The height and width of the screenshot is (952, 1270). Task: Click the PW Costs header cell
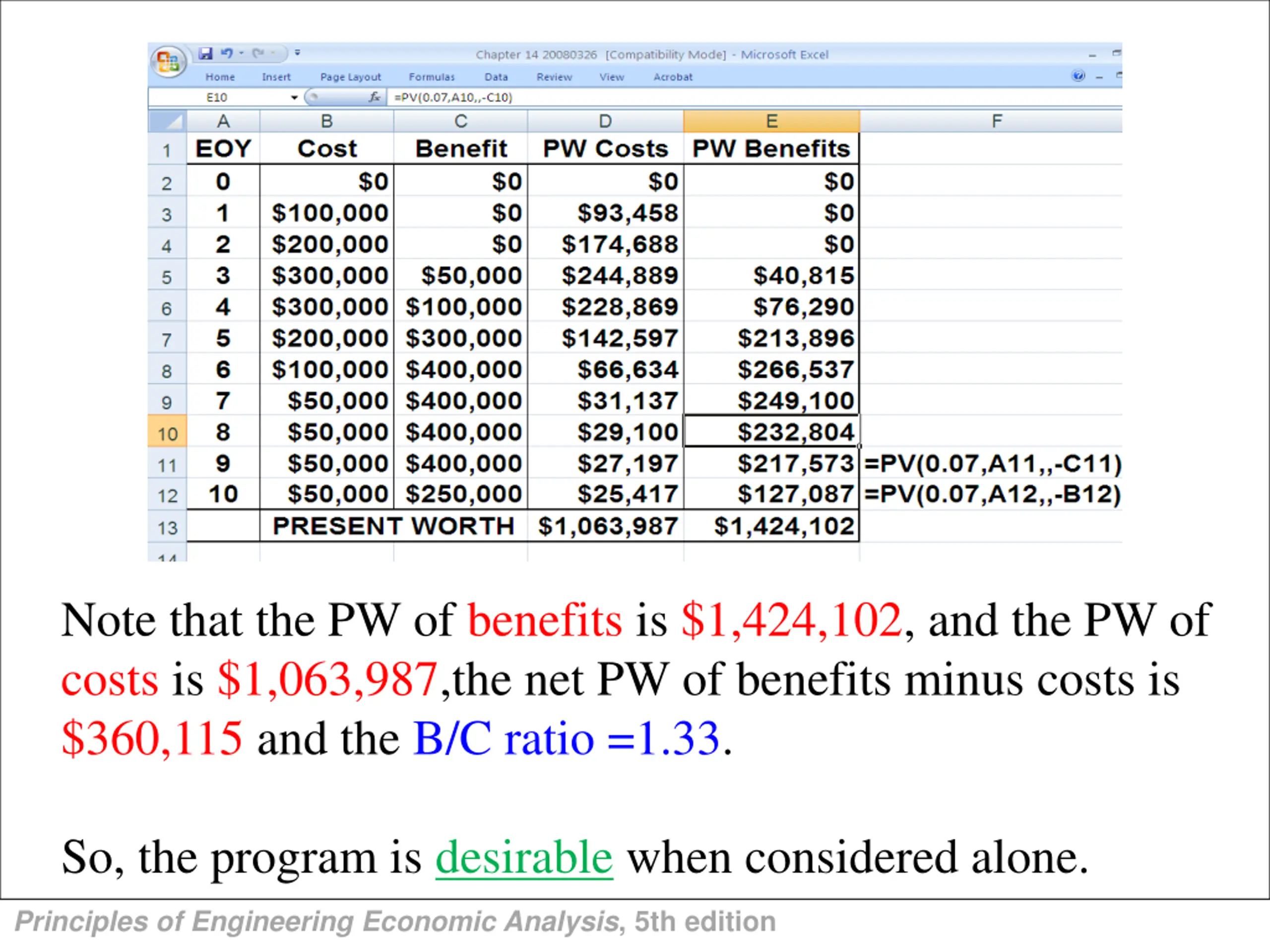point(605,149)
